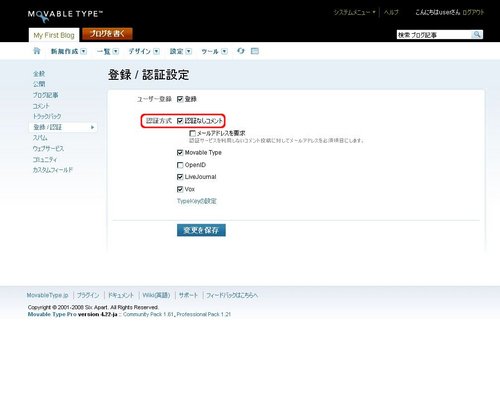Open the Wiki(英語) footer link
Image resolution: width=500 pixels, height=394 pixels.
click(x=156, y=295)
